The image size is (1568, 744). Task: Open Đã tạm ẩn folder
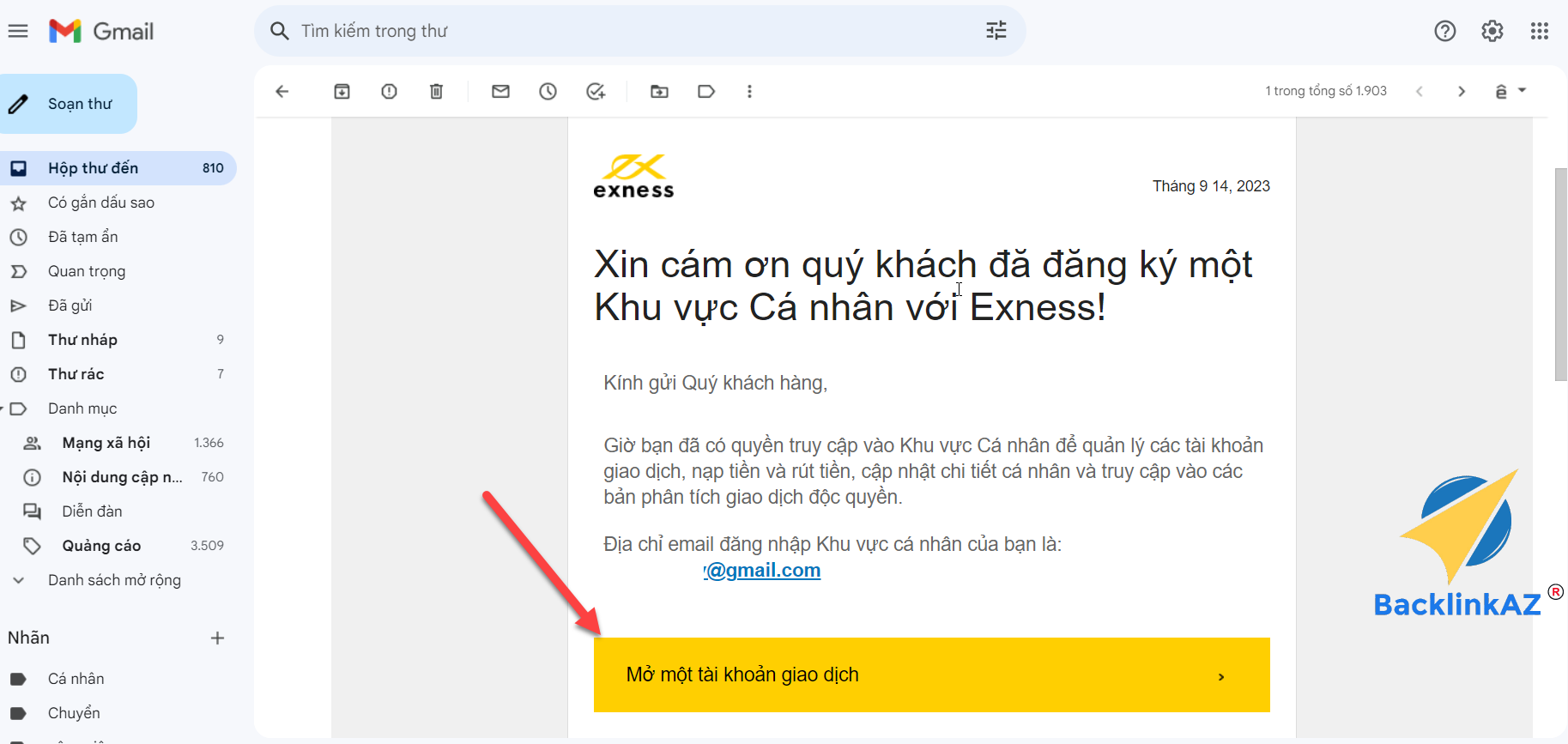[117, 237]
